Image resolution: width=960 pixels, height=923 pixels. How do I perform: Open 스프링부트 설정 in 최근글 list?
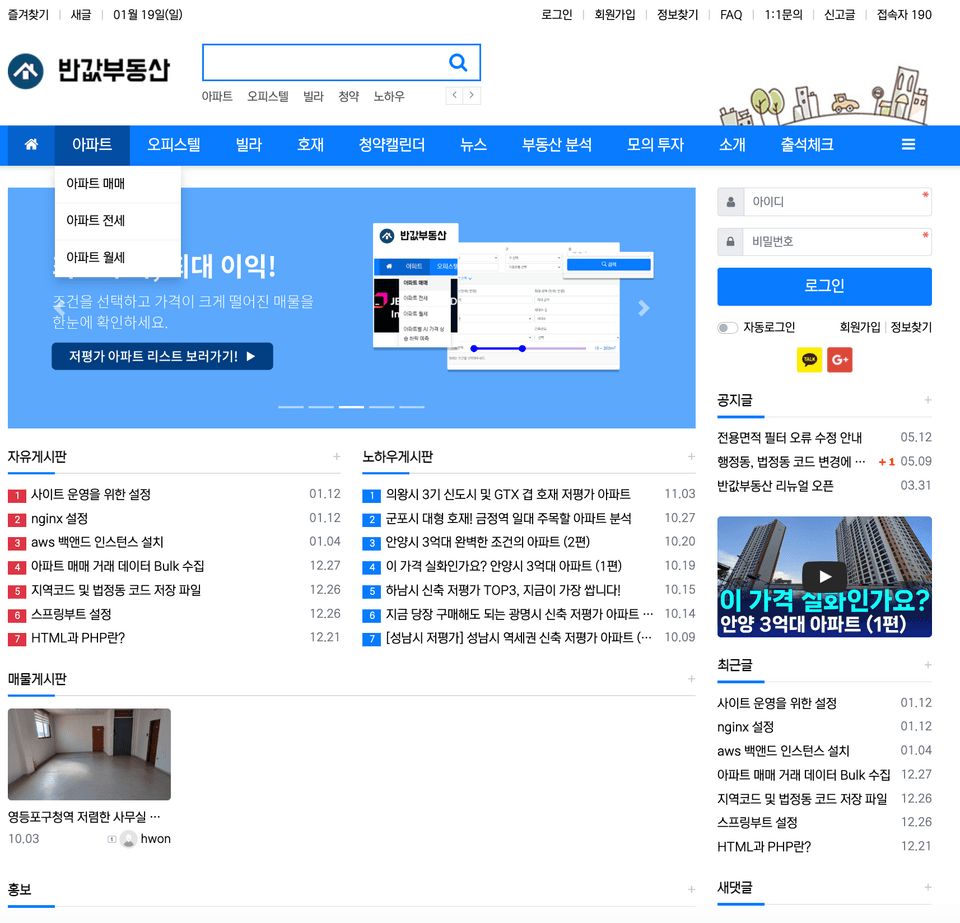pyautogui.click(x=757, y=823)
